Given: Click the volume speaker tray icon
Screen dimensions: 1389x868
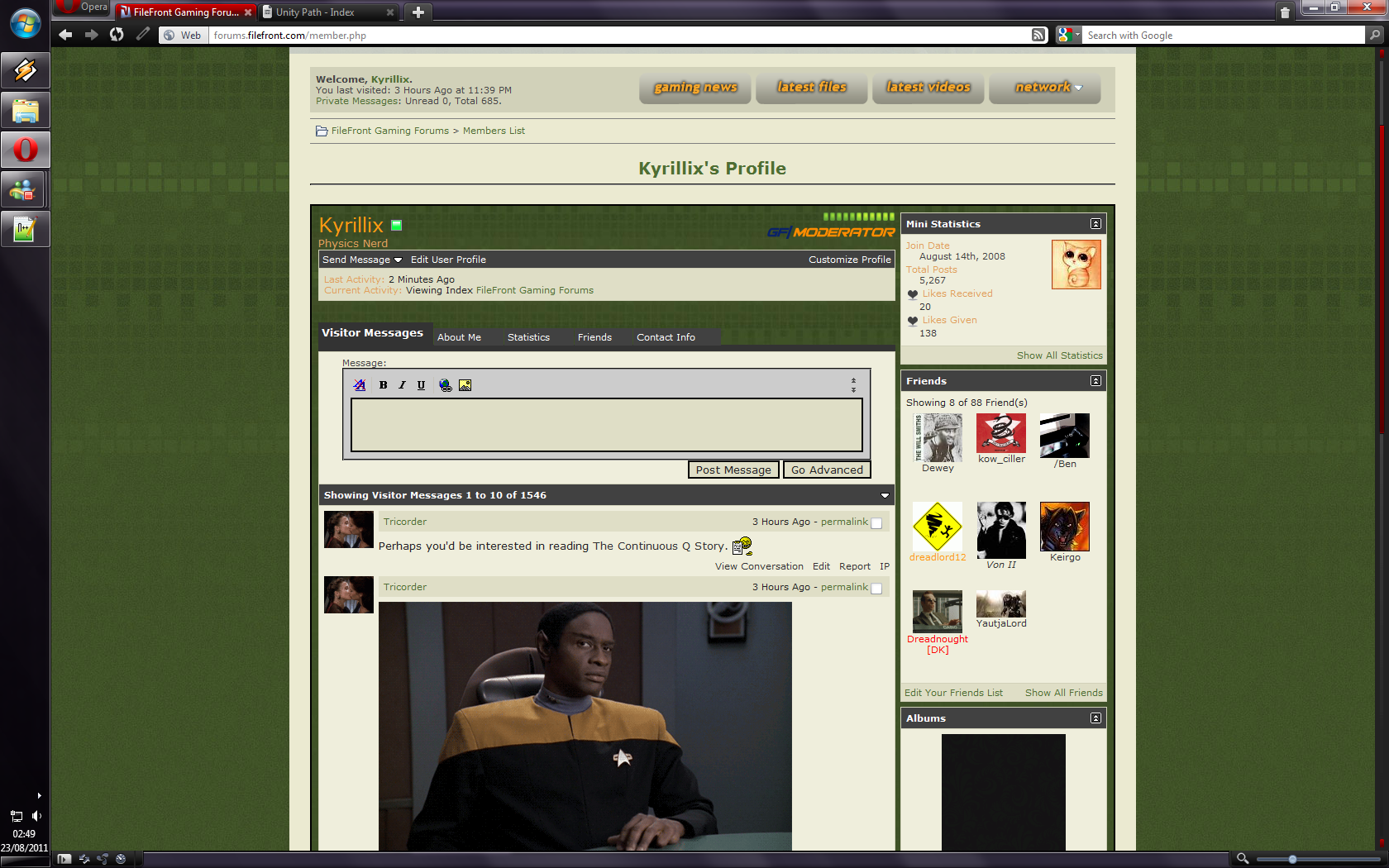Looking at the screenshot, I should (x=36, y=816).
